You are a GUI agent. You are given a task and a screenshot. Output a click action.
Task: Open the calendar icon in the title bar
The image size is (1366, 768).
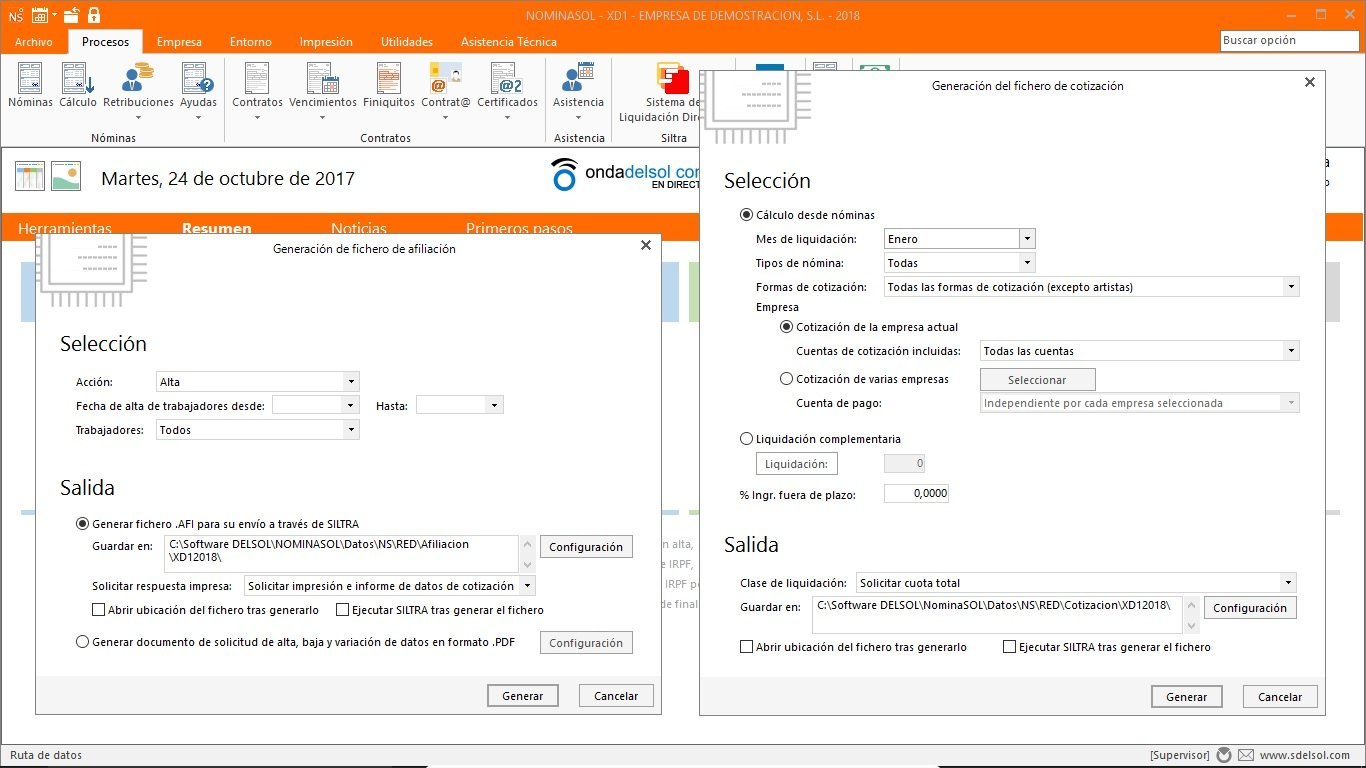[40, 15]
